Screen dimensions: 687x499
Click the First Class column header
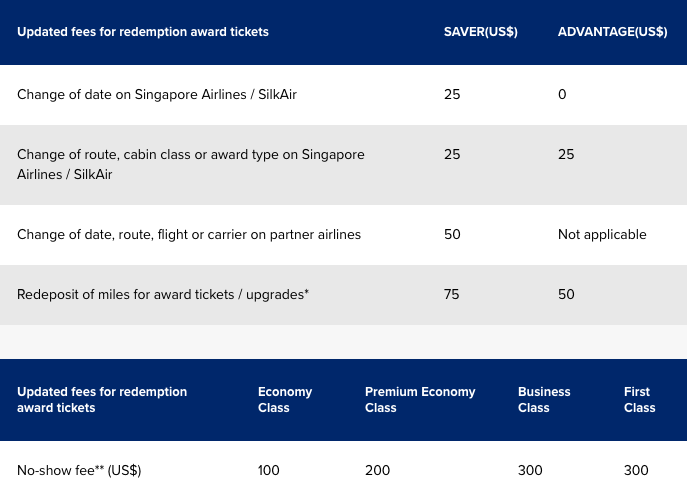(x=639, y=400)
